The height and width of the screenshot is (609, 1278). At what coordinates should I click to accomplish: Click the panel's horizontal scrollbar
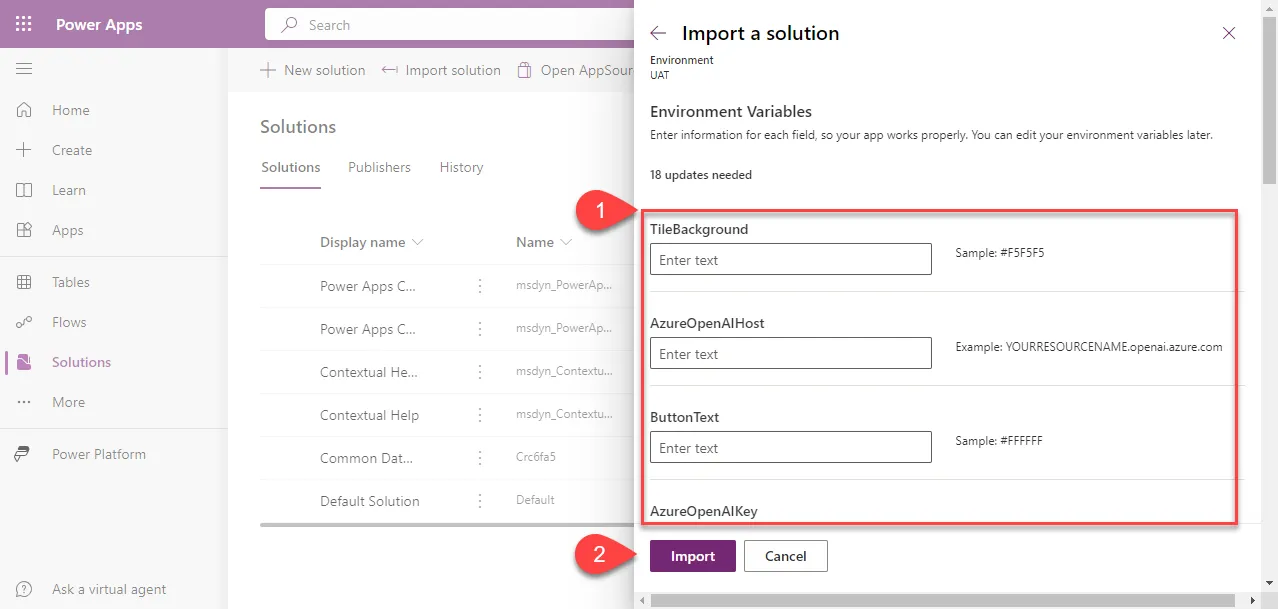(x=941, y=600)
